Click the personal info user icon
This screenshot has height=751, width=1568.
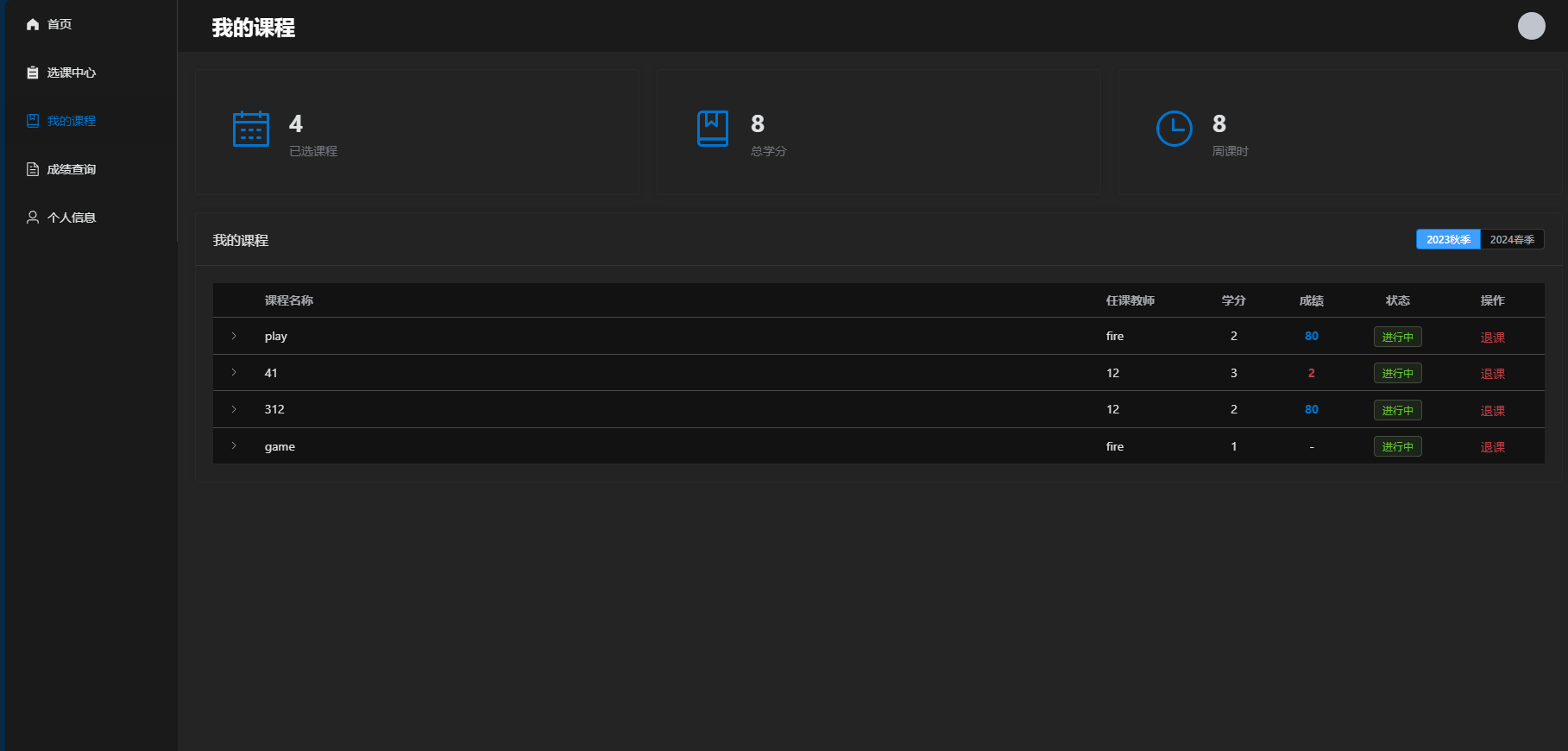pos(33,218)
